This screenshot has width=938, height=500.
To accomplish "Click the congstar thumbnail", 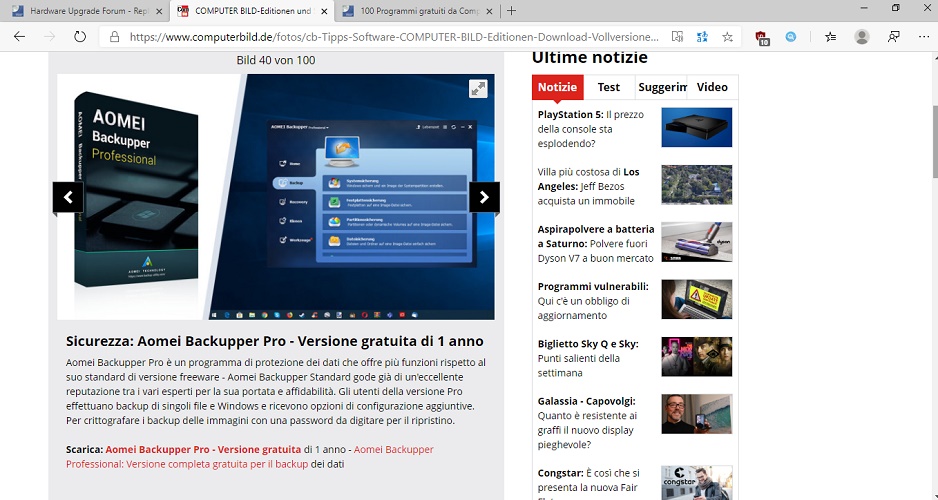I will pos(696,483).
